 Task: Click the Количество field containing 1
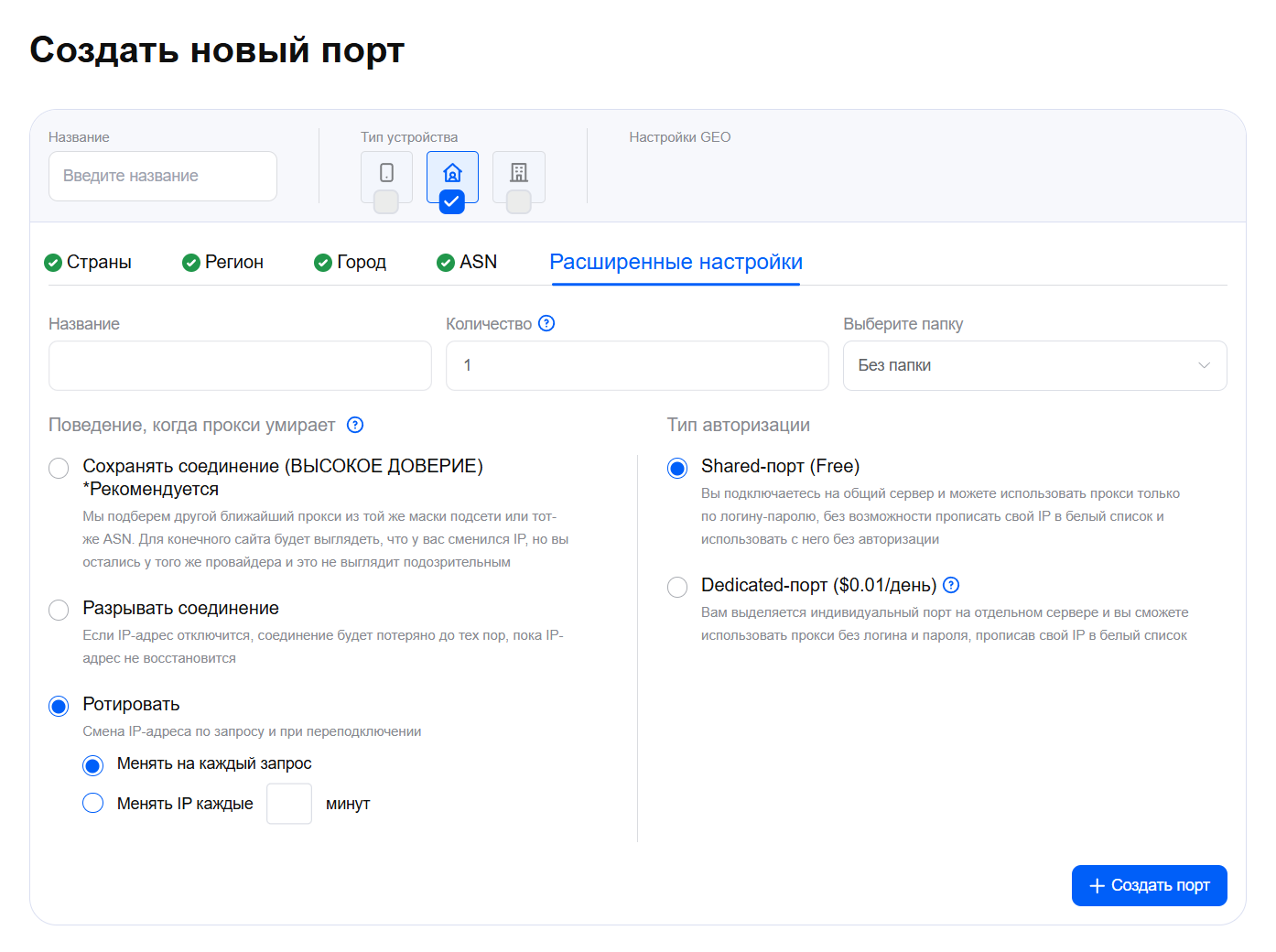637,365
